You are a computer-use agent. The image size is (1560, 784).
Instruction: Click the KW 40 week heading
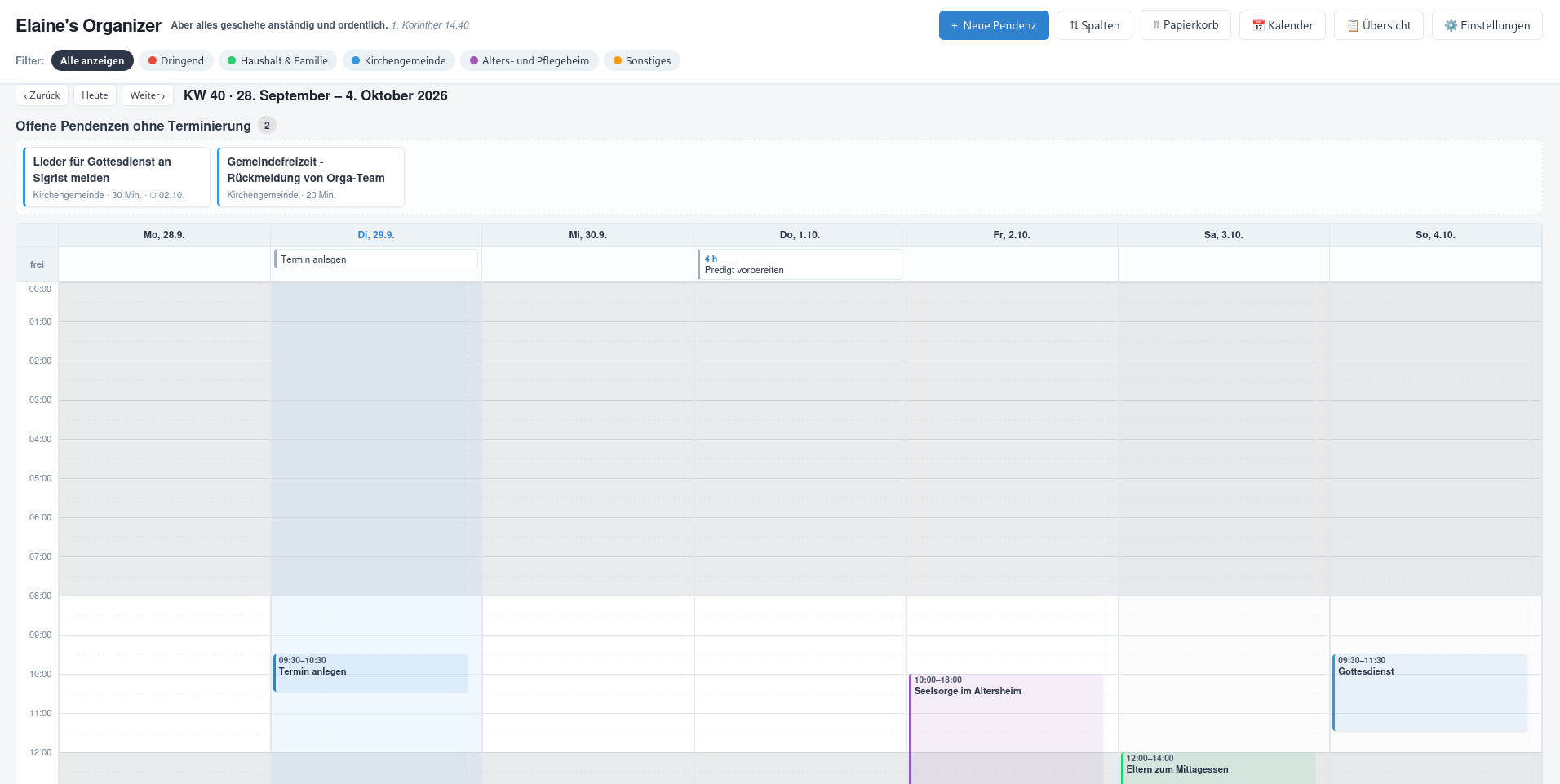click(x=316, y=95)
